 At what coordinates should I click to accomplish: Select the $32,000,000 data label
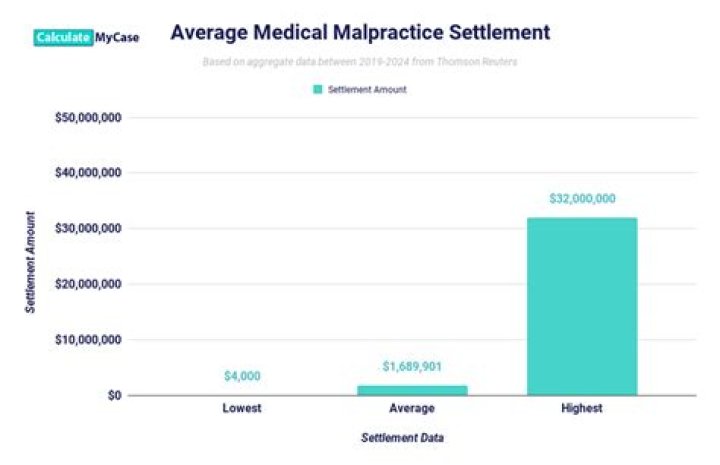coord(582,199)
